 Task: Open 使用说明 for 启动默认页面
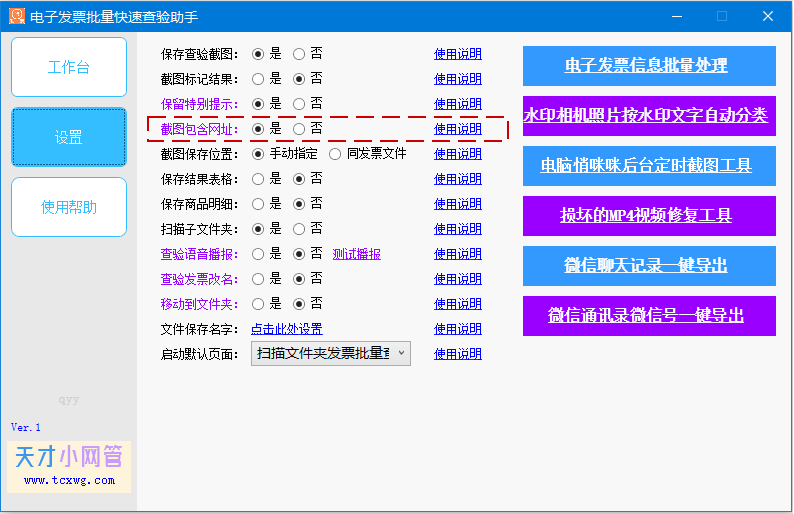click(x=458, y=354)
